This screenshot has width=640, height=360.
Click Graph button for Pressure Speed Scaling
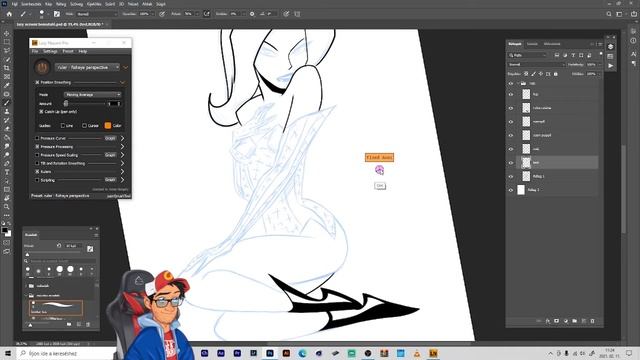click(x=110, y=155)
